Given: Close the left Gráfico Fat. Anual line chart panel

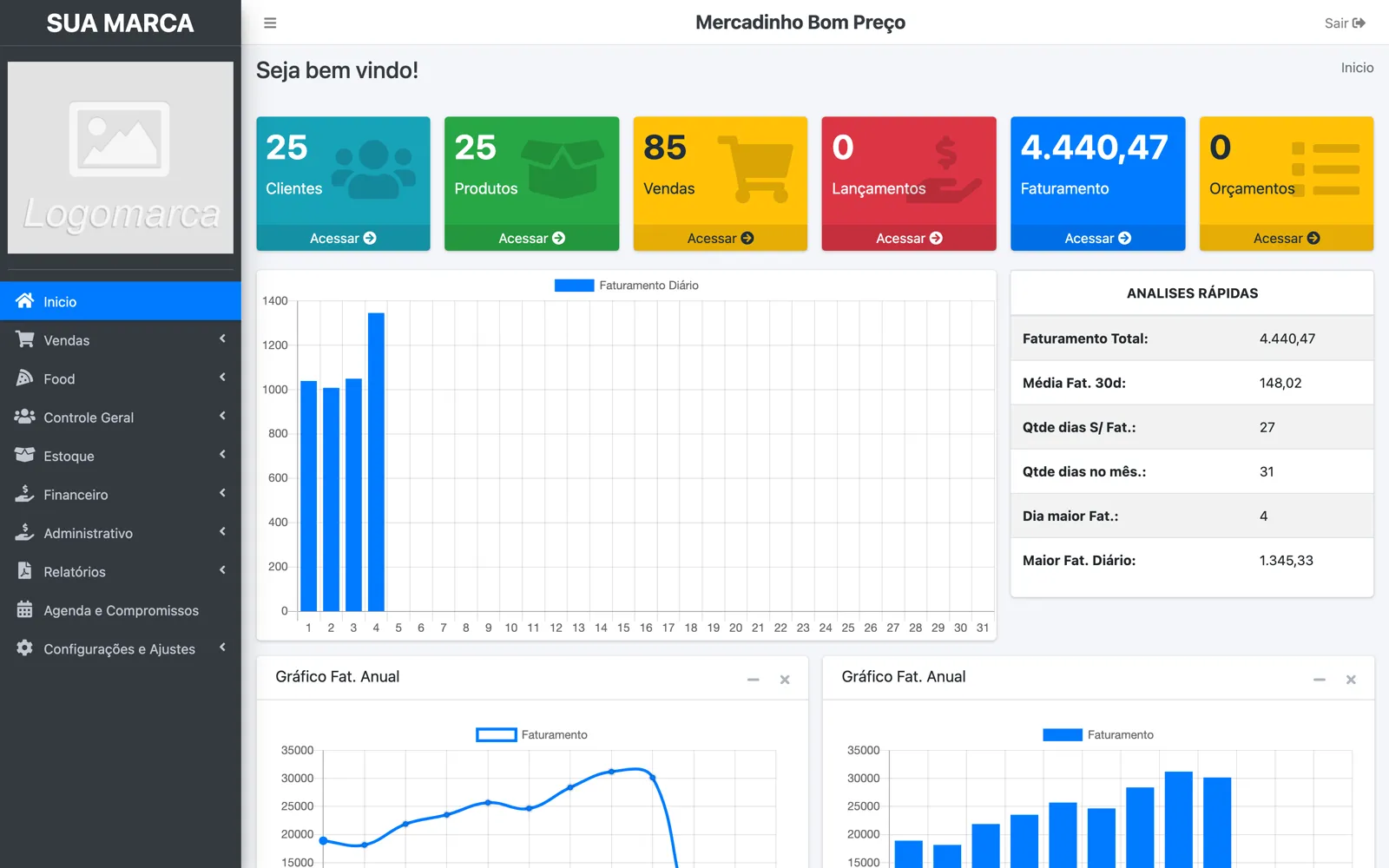Looking at the screenshot, I should point(785,680).
